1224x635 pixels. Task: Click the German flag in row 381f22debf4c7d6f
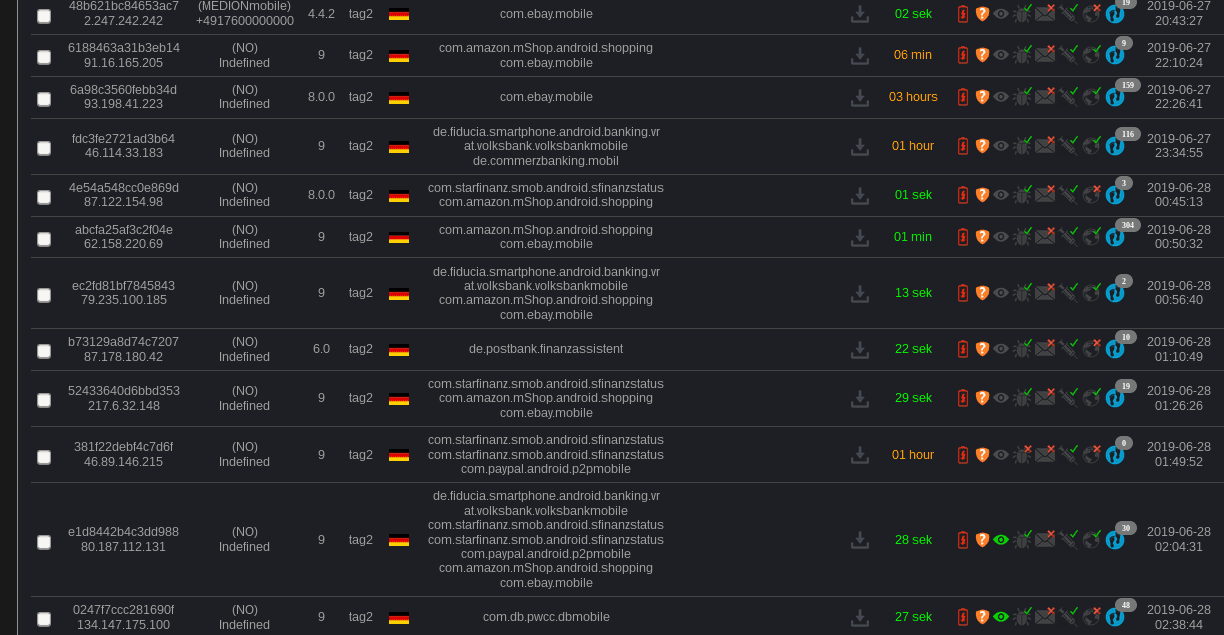tap(399, 455)
